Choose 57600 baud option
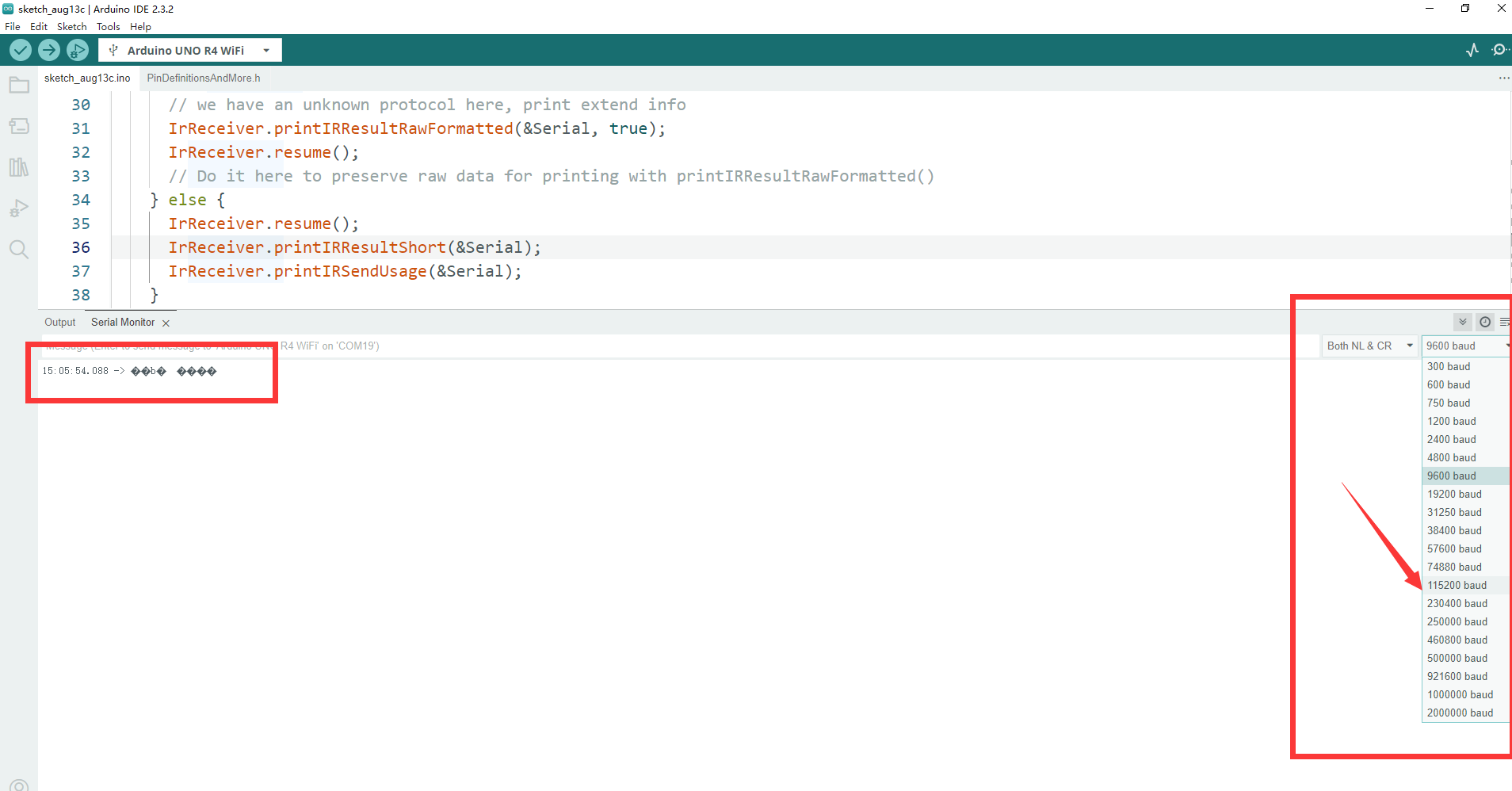 coord(1465,548)
